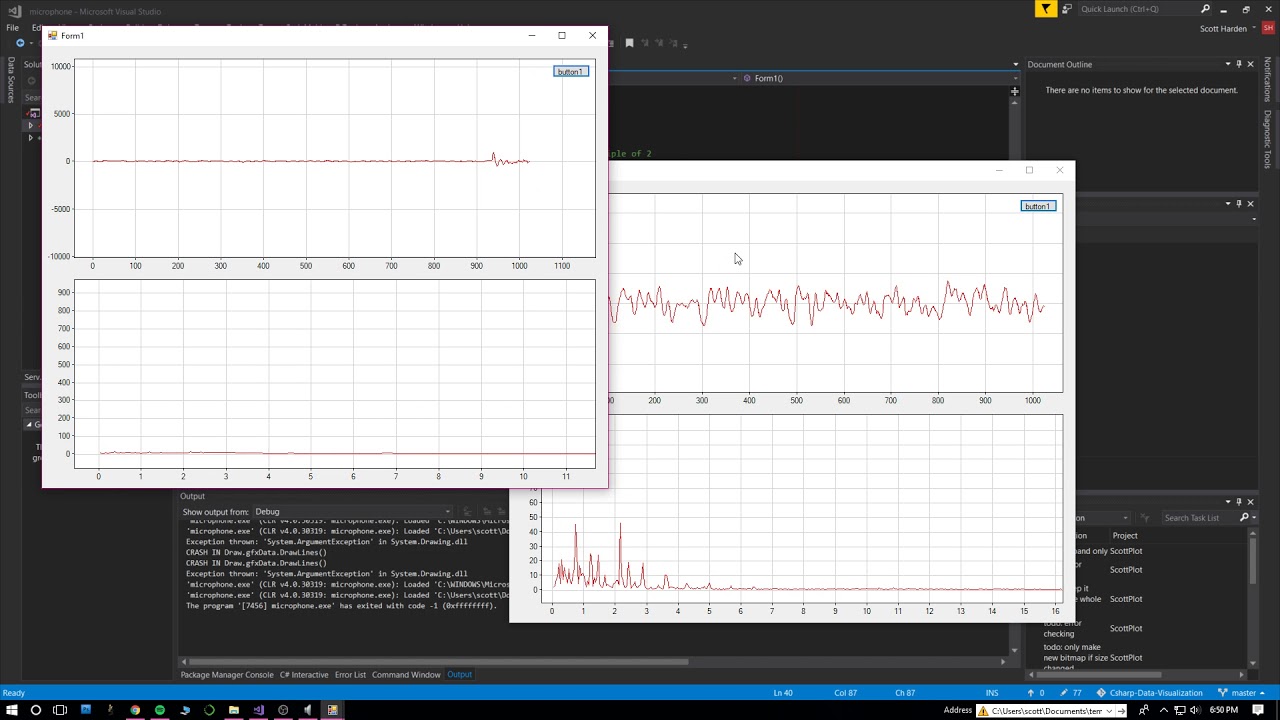The width and height of the screenshot is (1280, 720).
Task: Click the toolbar bookmark icon
Action: (x=629, y=43)
